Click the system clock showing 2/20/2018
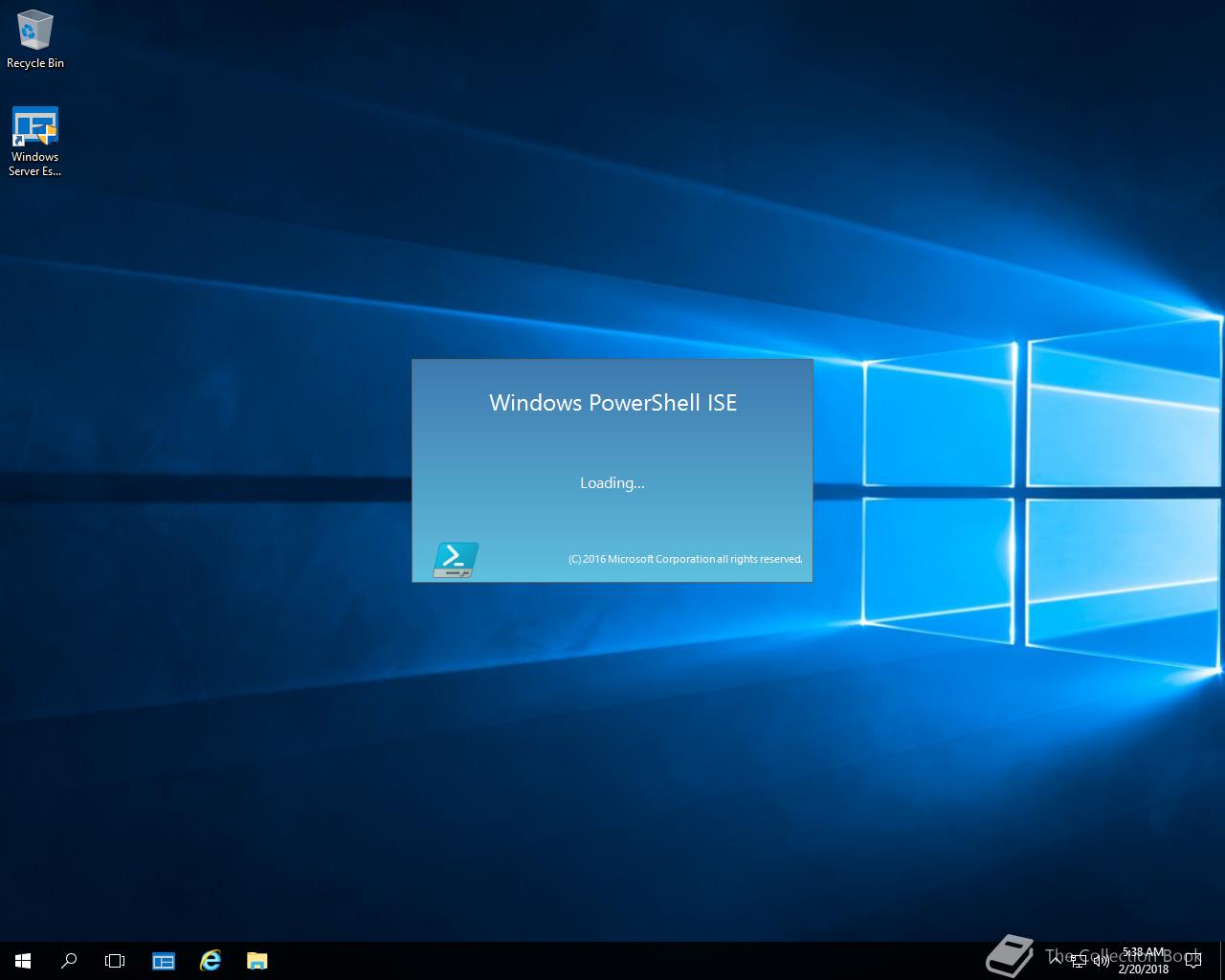The image size is (1225, 980). tap(1144, 961)
